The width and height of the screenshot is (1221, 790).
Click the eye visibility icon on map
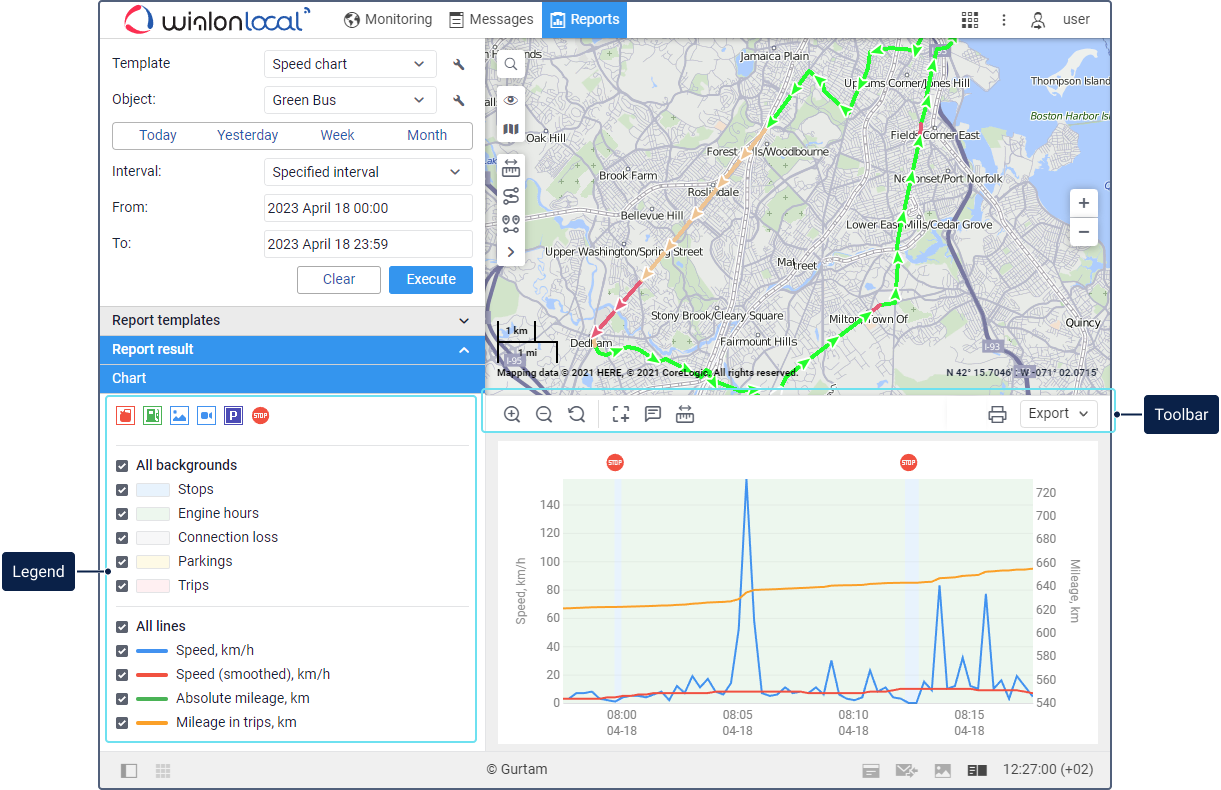click(x=511, y=100)
